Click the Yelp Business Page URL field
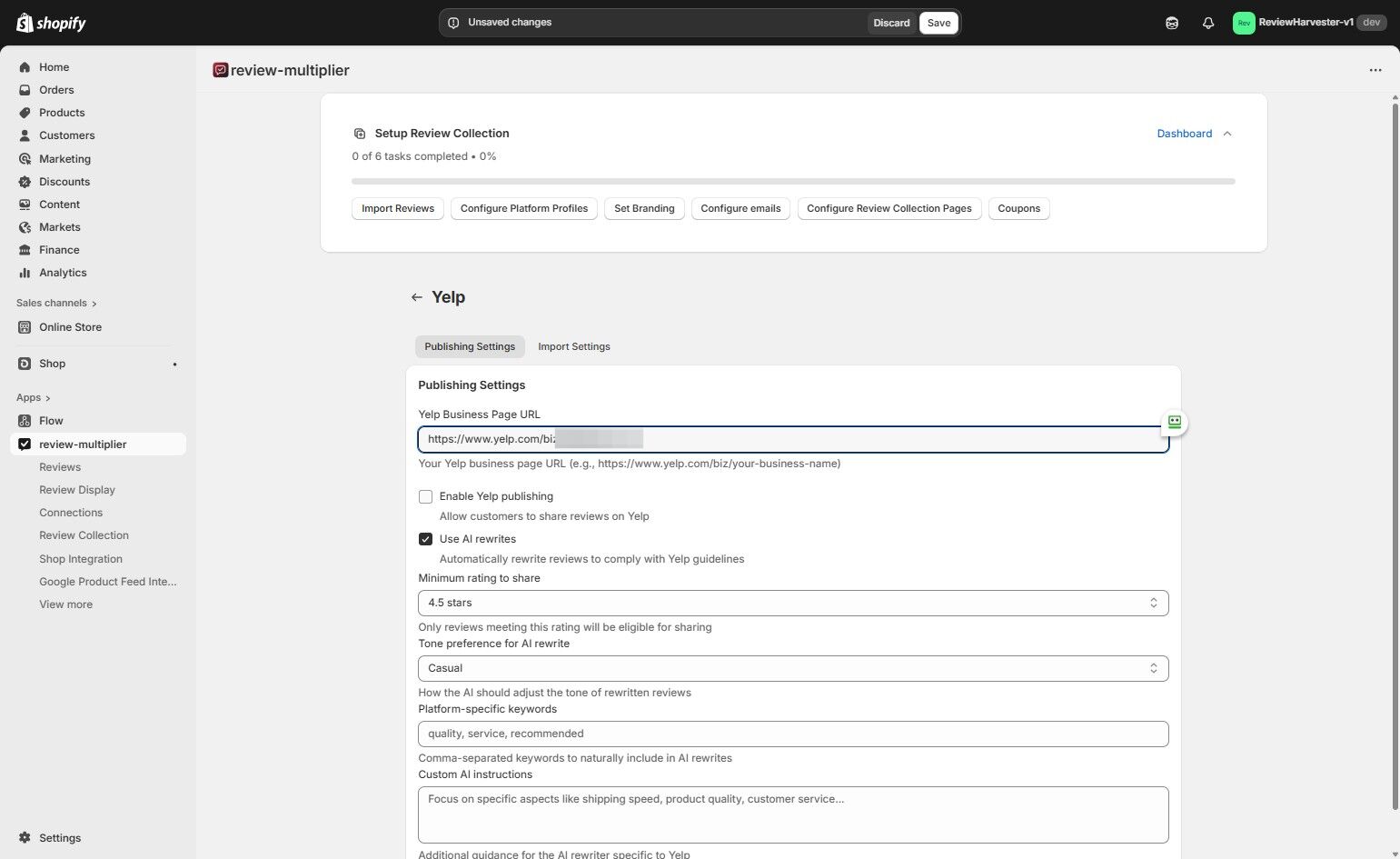Image resolution: width=1400 pixels, height=859 pixels. [x=792, y=439]
